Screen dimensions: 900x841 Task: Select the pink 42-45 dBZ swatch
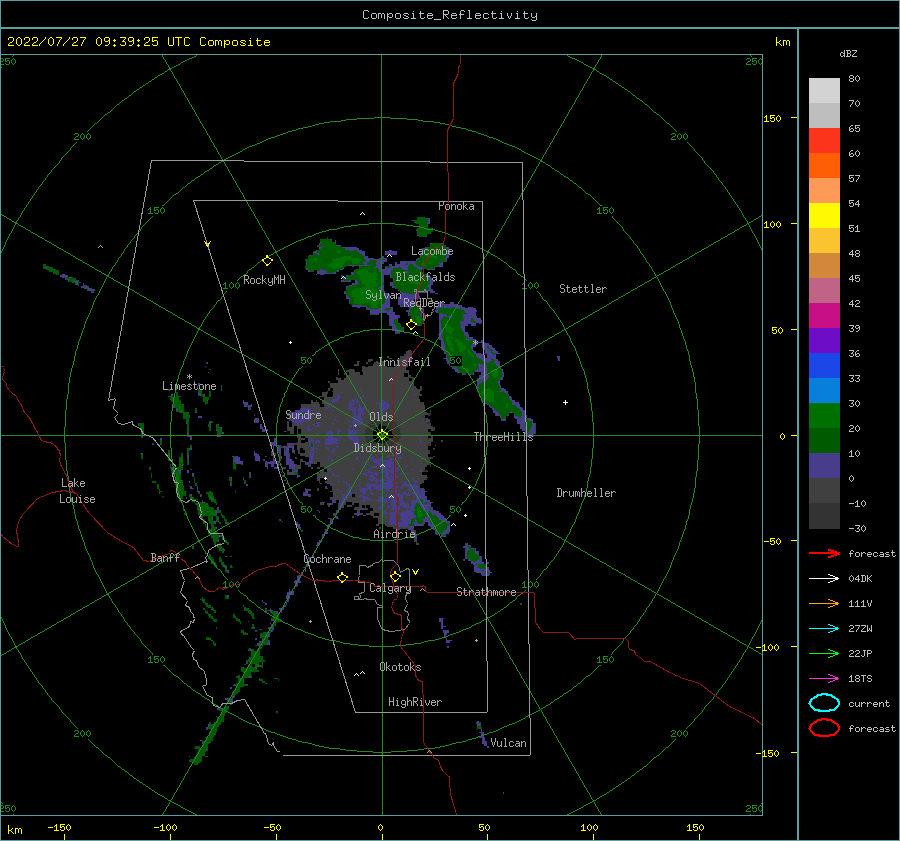point(824,290)
